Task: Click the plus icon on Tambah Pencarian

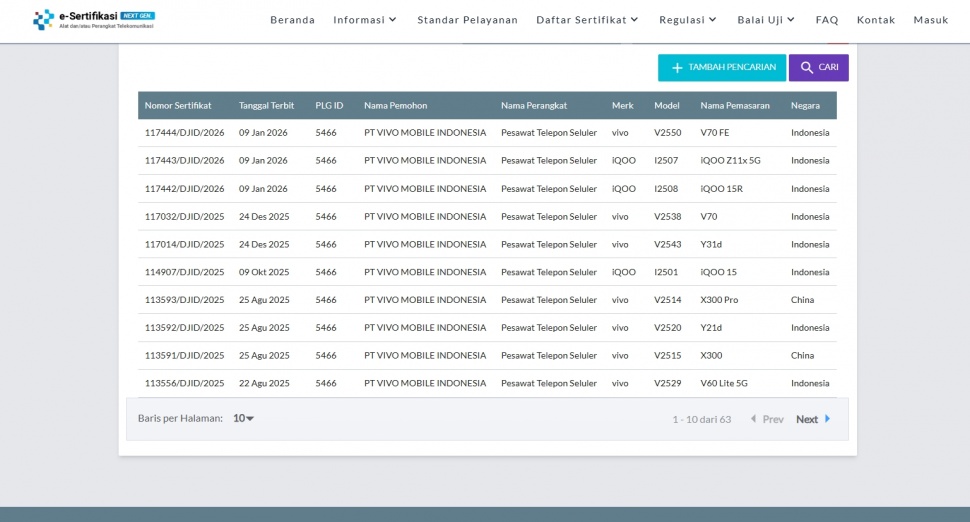Action: [x=677, y=68]
